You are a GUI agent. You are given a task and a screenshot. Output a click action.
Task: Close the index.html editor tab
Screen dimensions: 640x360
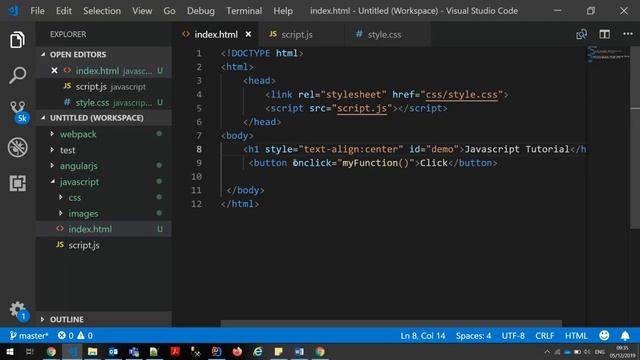(x=248, y=35)
